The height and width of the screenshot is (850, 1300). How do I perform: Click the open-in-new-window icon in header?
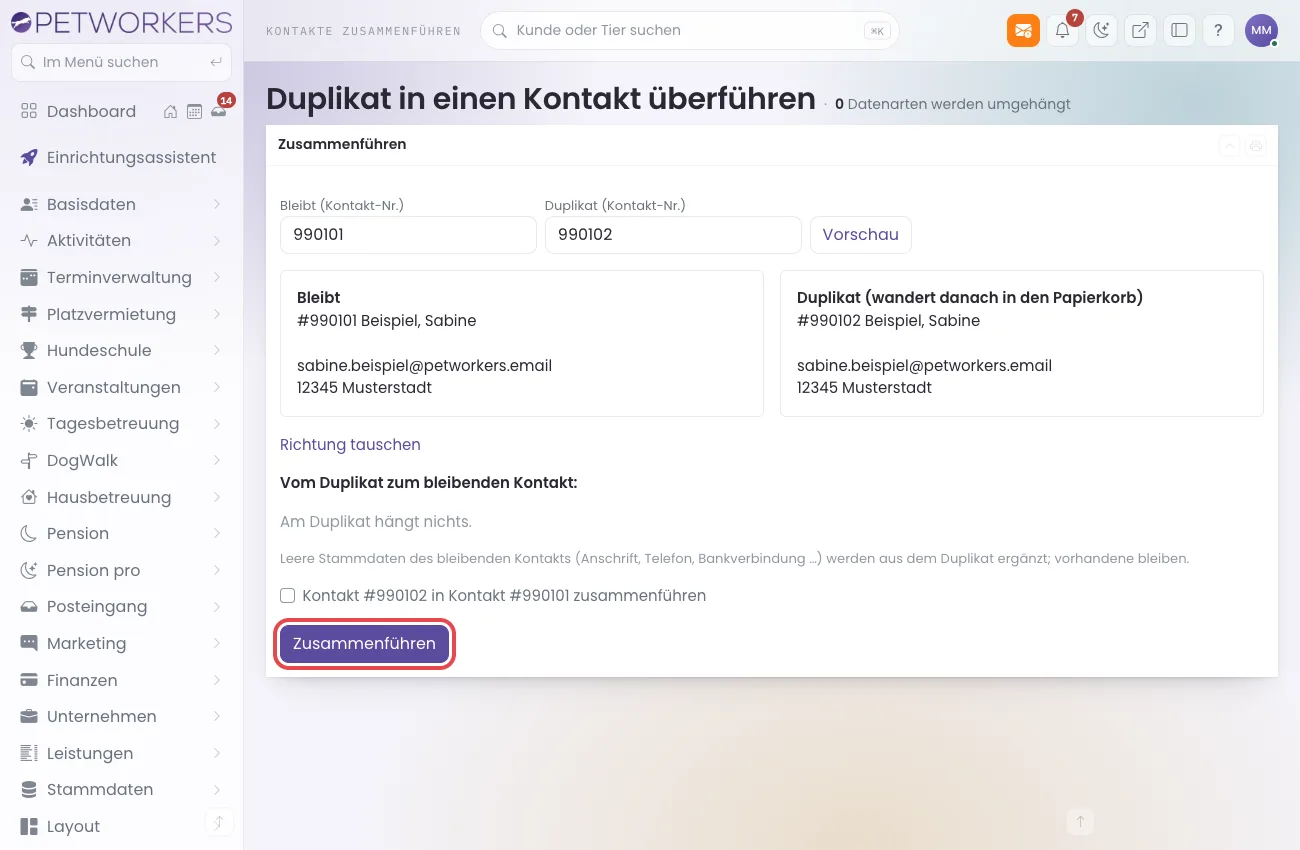[1140, 31]
